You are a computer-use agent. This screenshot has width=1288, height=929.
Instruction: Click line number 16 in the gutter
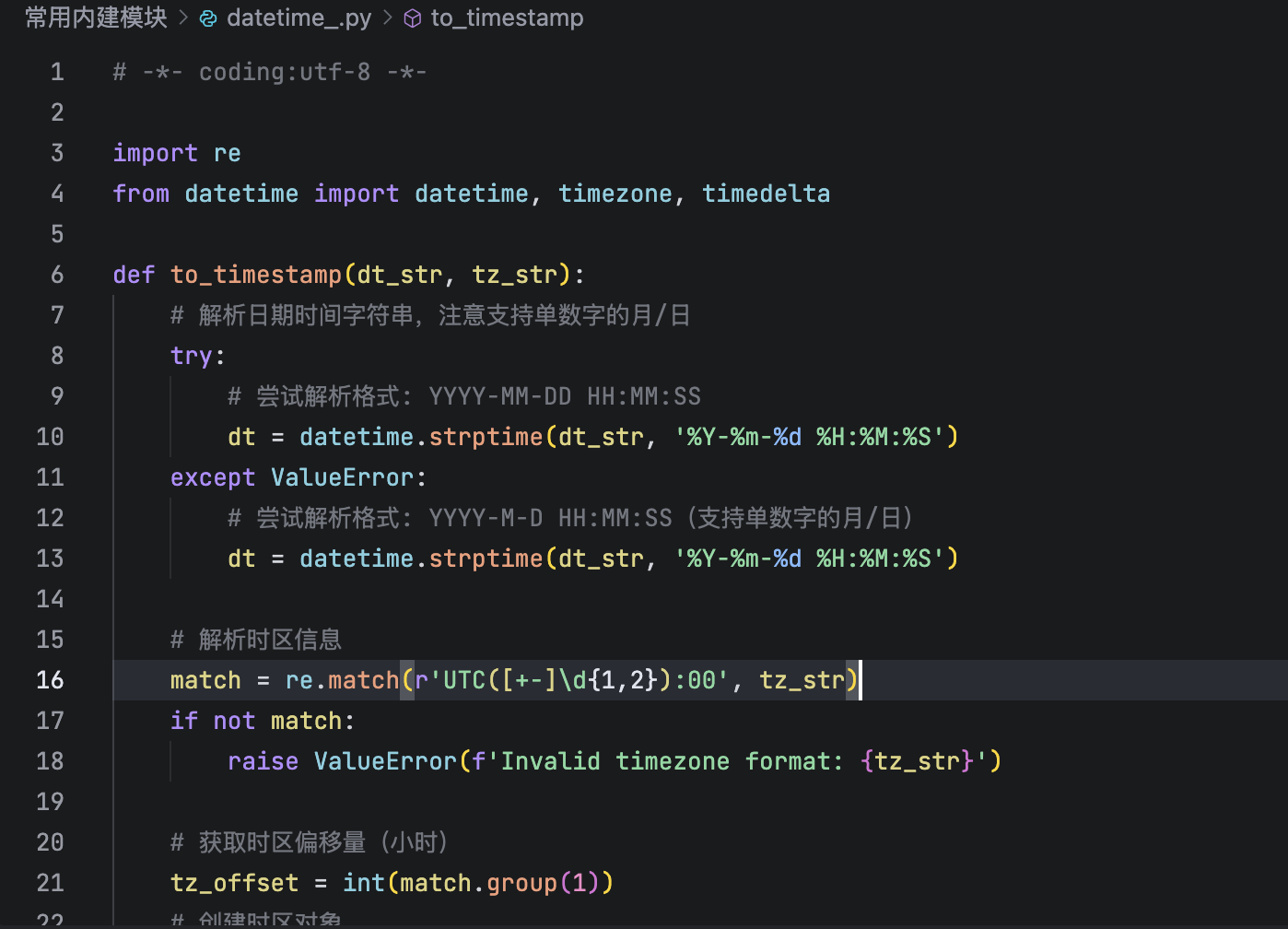pyautogui.click(x=50, y=679)
